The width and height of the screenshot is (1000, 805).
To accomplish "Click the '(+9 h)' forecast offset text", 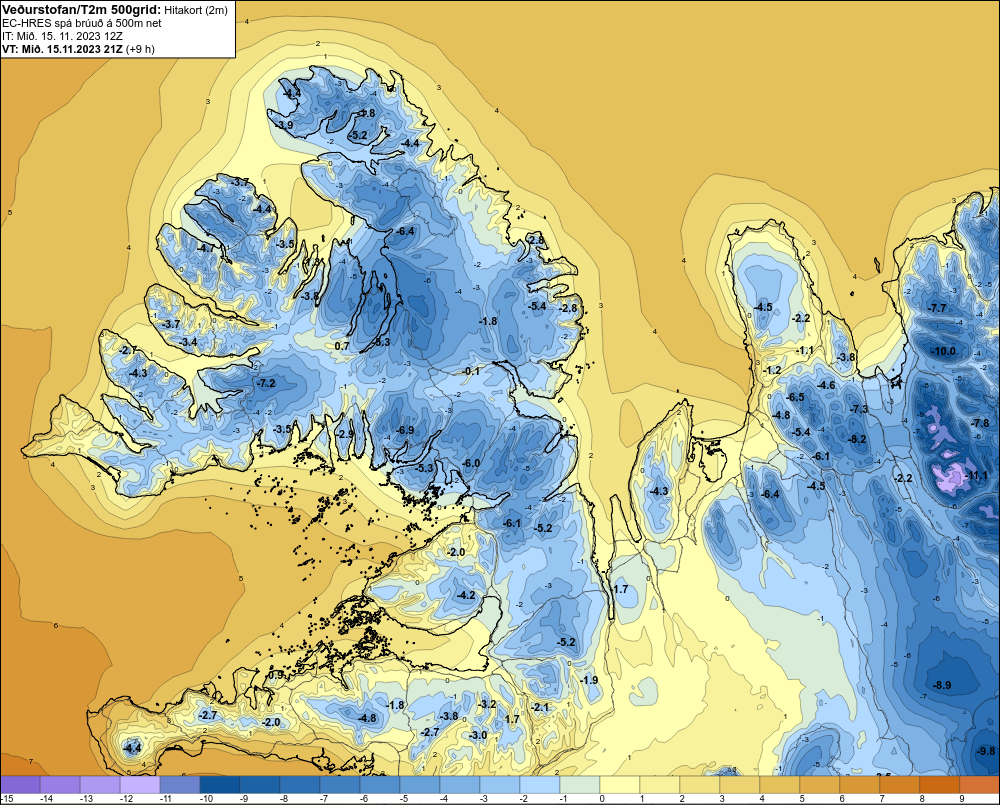I will 140,49.
